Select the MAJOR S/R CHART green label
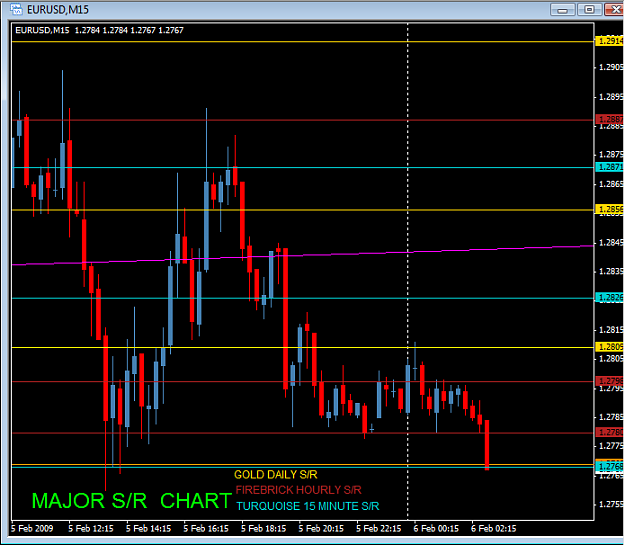This screenshot has width=625, height=545. (x=132, y=501)
